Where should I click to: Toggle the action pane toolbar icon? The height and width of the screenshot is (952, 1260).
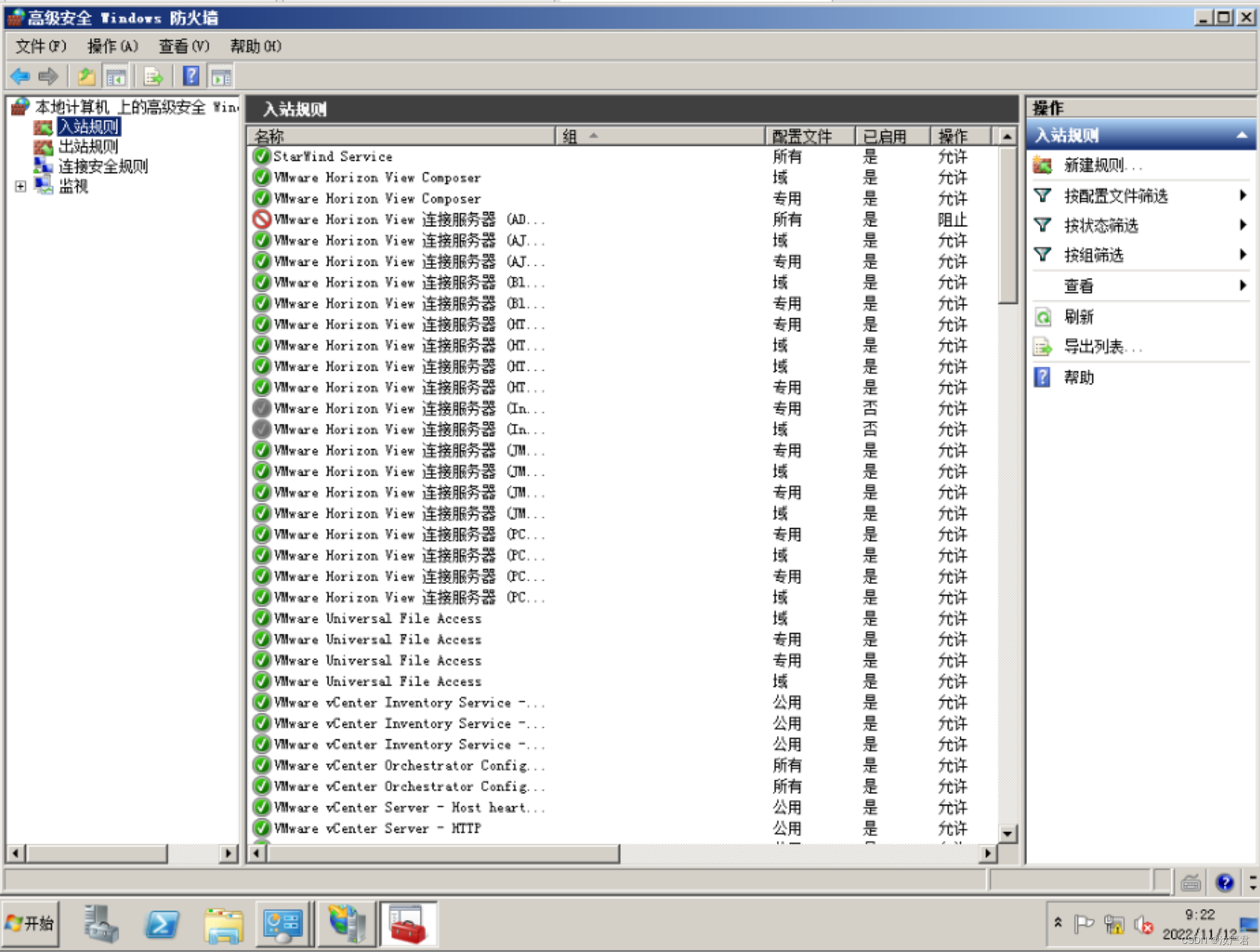[x=221, y=76]
